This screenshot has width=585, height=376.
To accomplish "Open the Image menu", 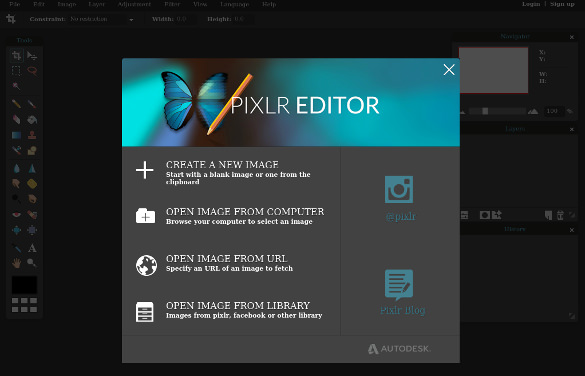I will pyautogui.click(x=67, y=4).
